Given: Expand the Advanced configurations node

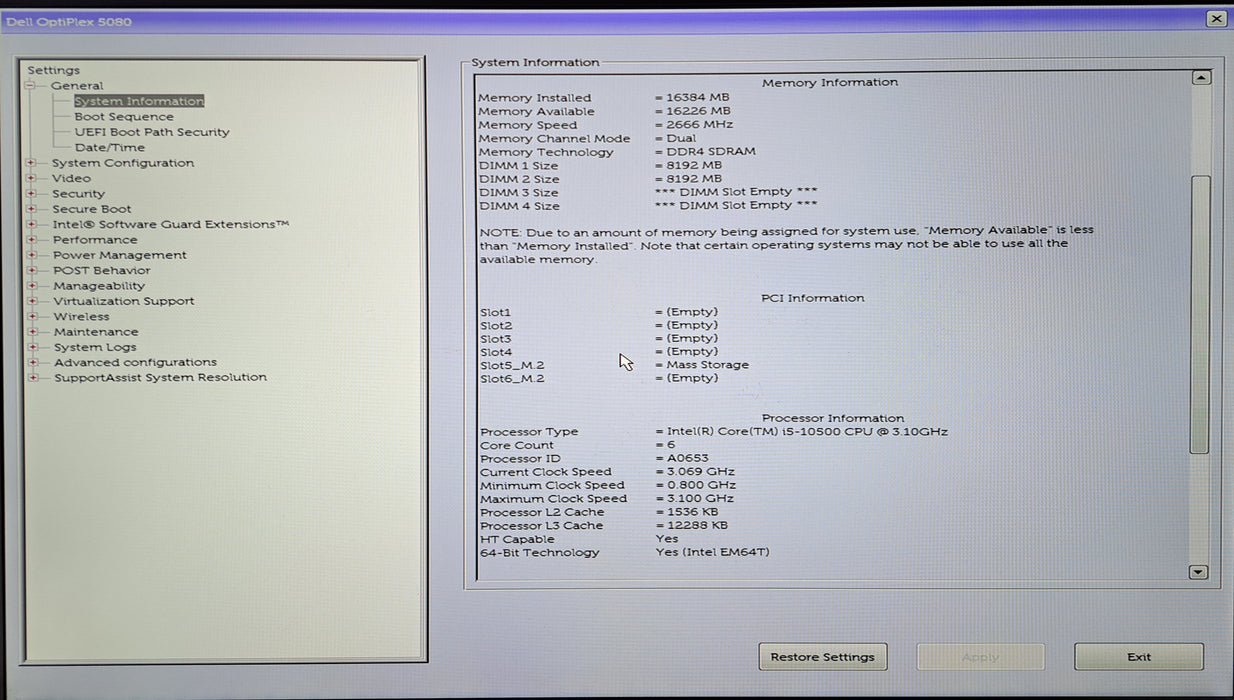Looking at the screenshot, I should (32, 362).
